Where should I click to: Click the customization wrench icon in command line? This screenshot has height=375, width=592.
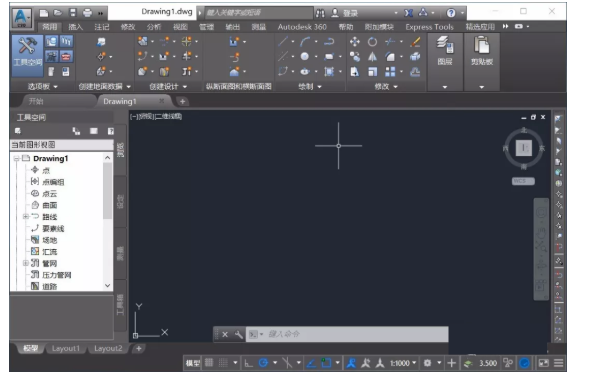coord(238,334)
